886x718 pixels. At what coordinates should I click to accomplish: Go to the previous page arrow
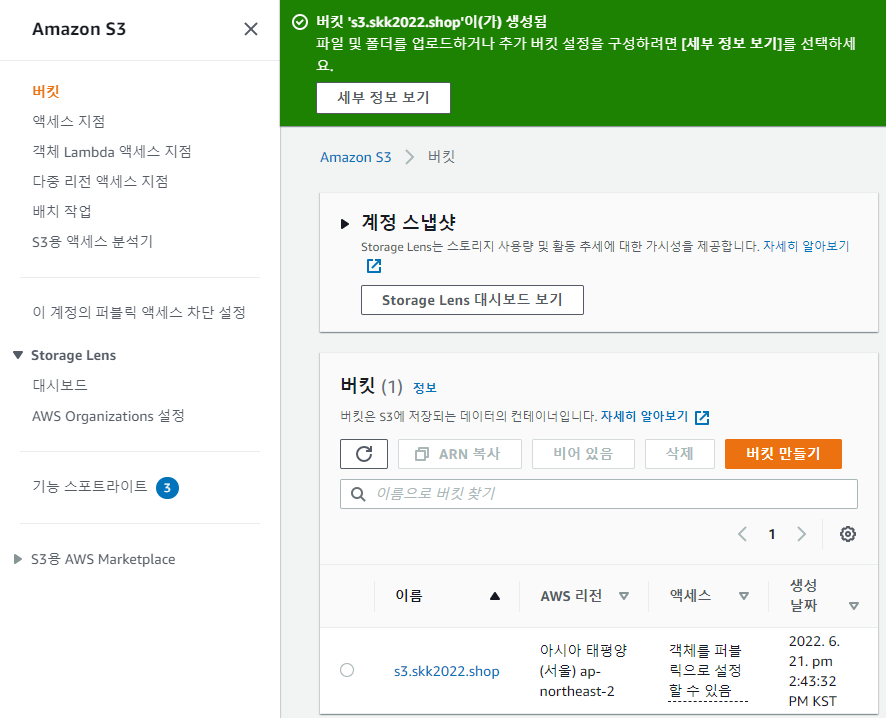742,534
